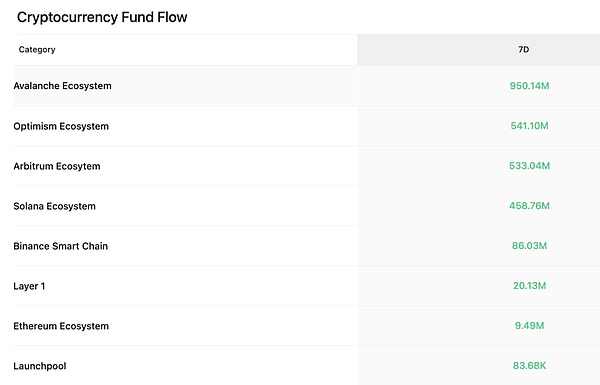This screenshot has height=385, width=600.
Task: Select the 86.03M fund flow value
Action: tap(529, 246)
